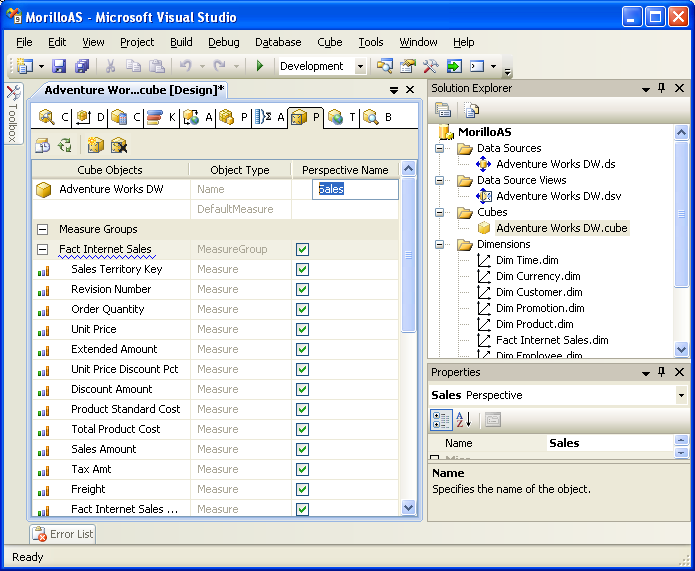Click the grid scrollbar down arrow

[x=408, y=507]
